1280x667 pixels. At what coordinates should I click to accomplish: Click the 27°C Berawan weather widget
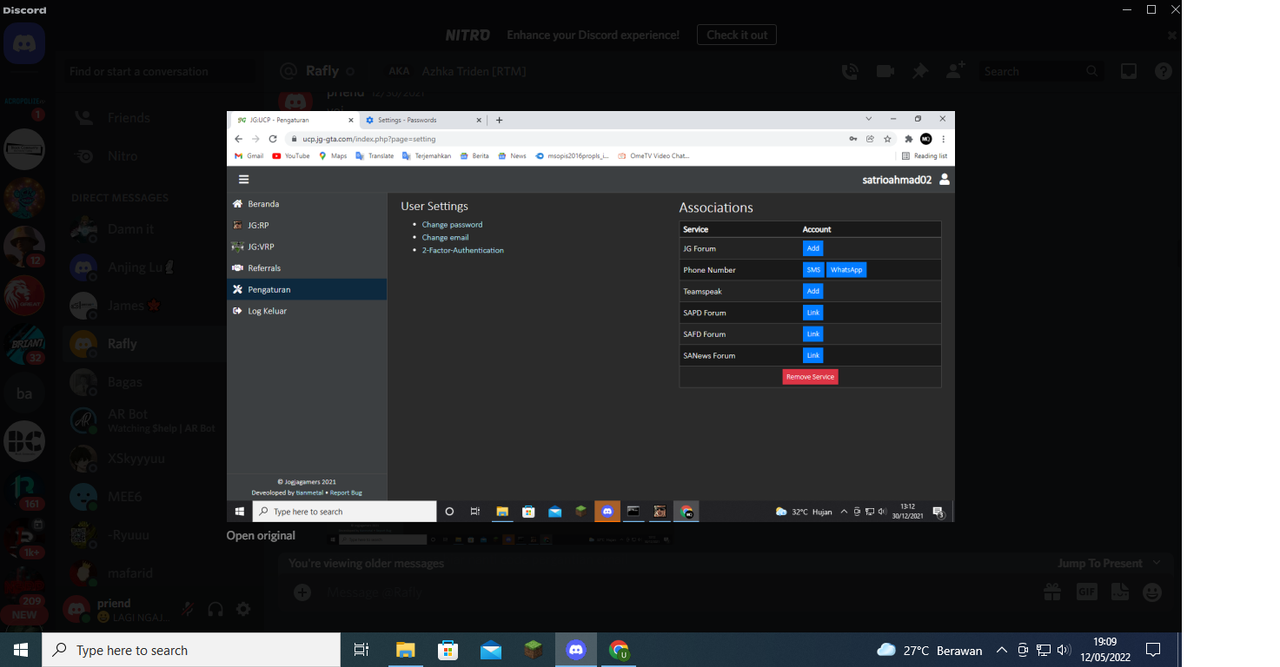coord(929,650)
